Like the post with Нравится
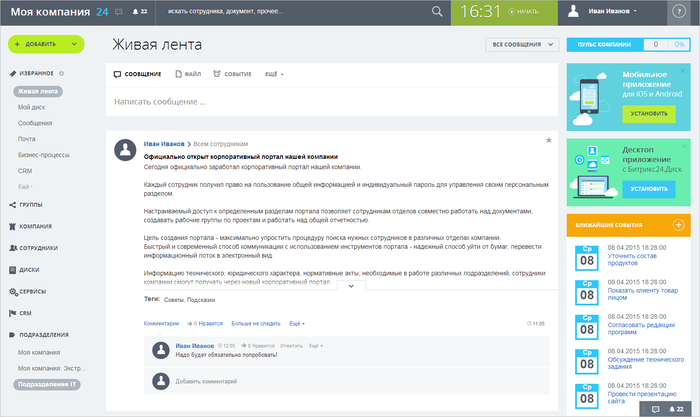700x417 pixels. 206,323
